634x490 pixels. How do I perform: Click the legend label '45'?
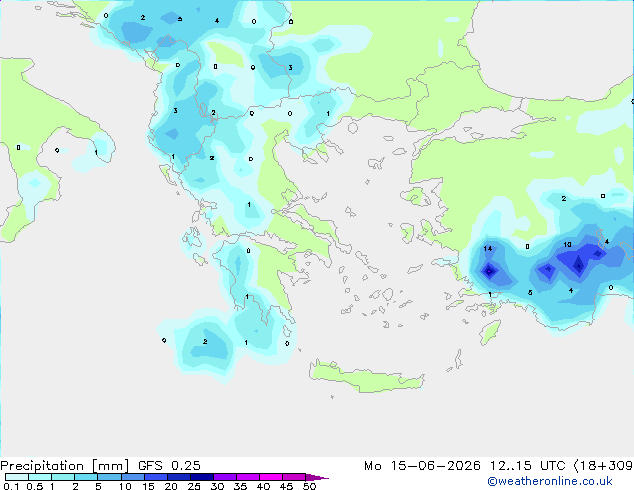(287, 486)
